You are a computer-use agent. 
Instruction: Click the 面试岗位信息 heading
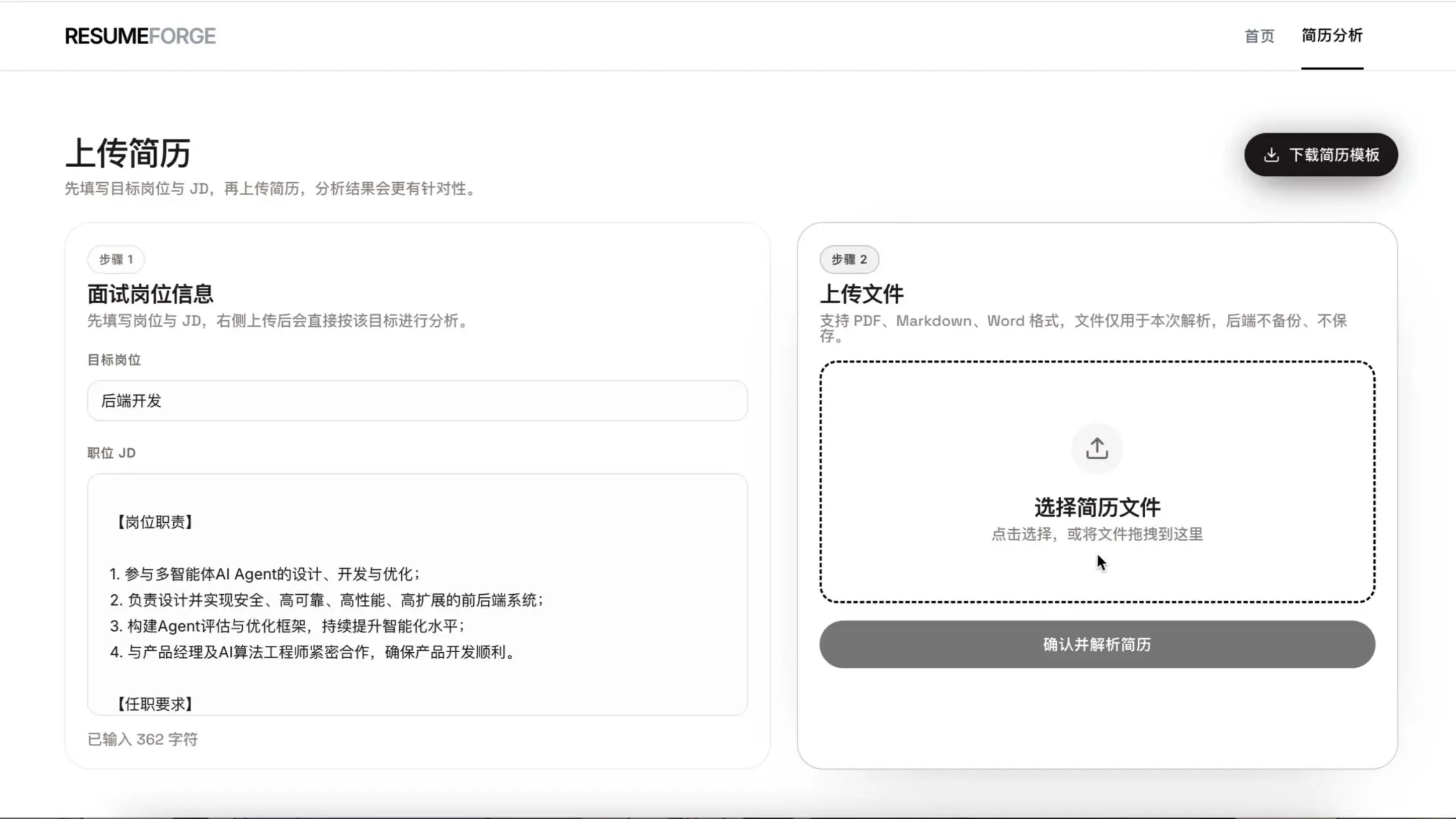(150, 294)
